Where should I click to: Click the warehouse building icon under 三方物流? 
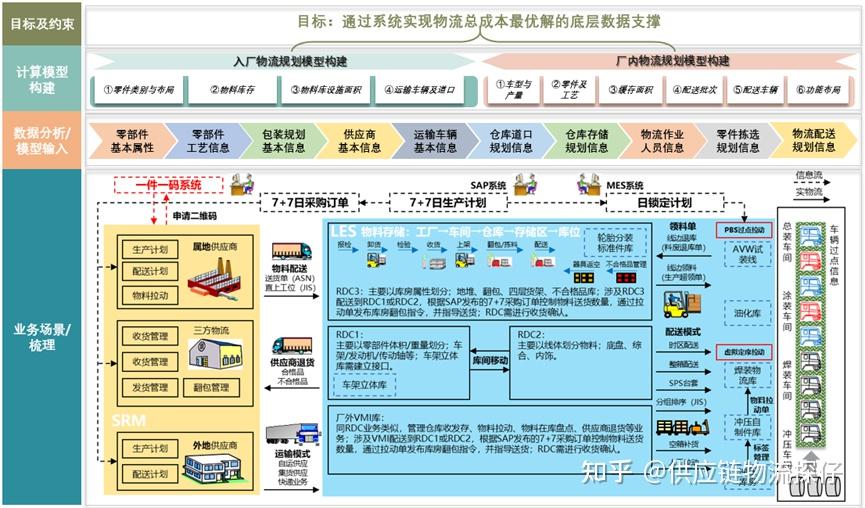click(215, 354)
